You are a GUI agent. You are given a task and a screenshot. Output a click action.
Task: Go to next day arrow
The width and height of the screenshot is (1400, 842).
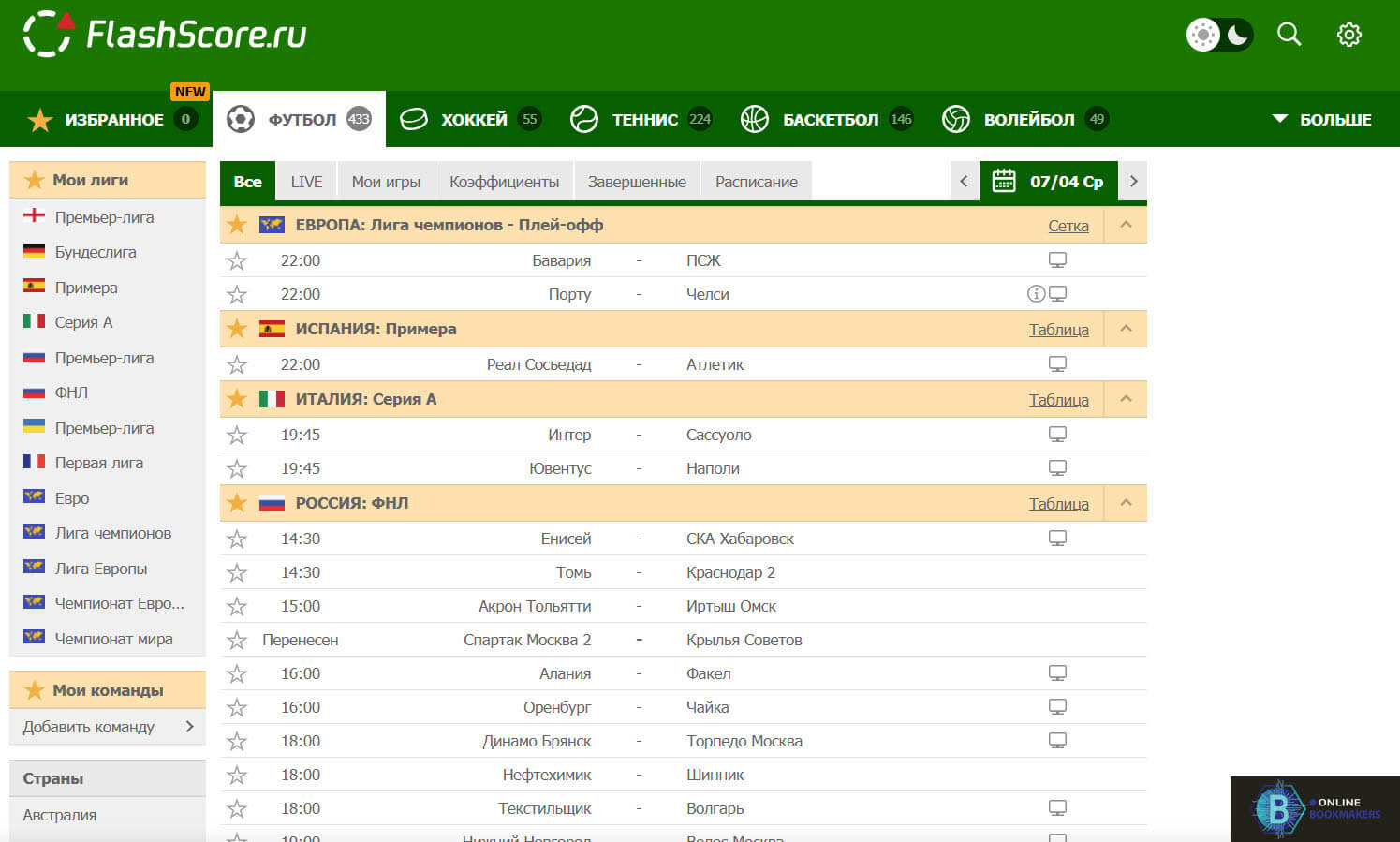[x=1133, y=181]
